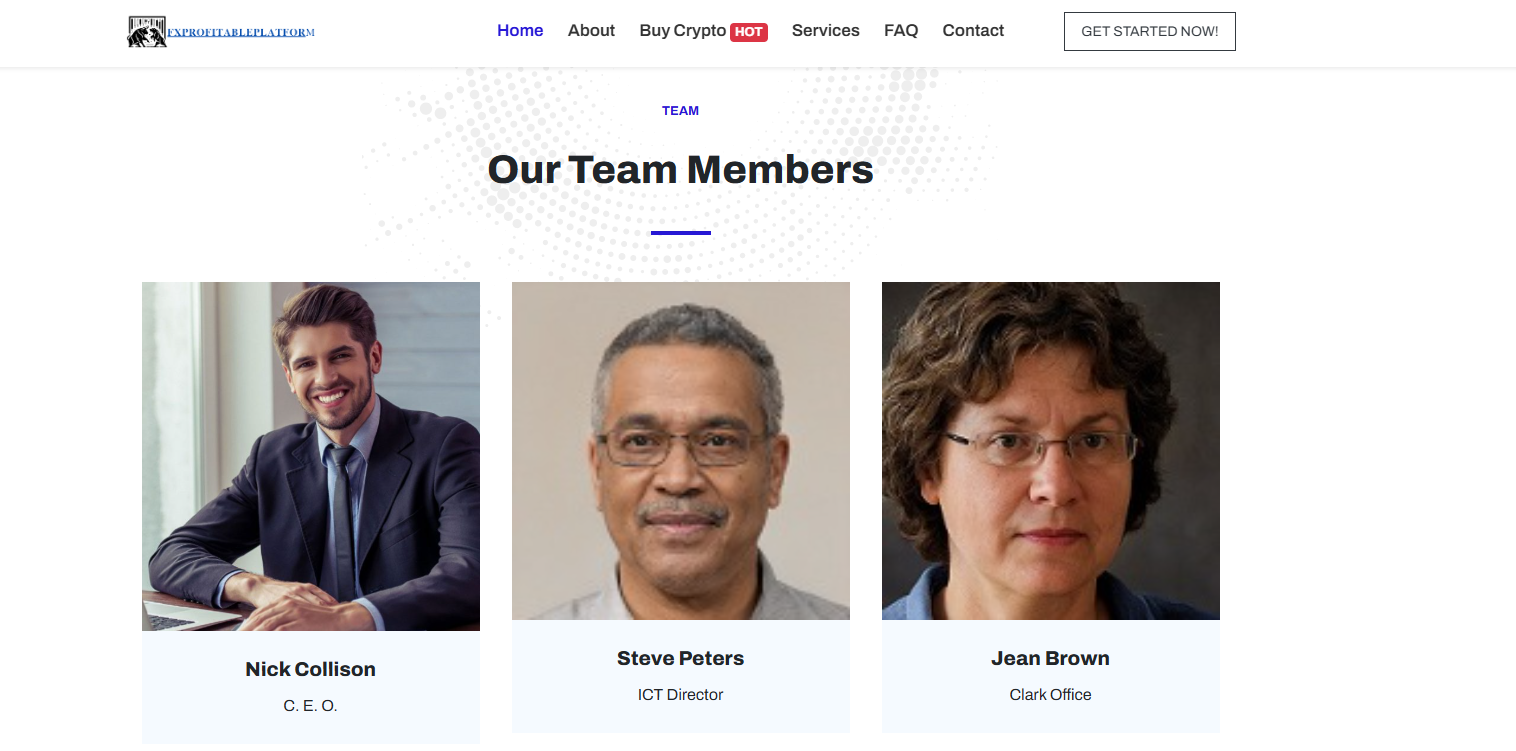1516x751 pixels.
Task: Select Buy Crypto in the navbar
Action: (x=682, y=31)
